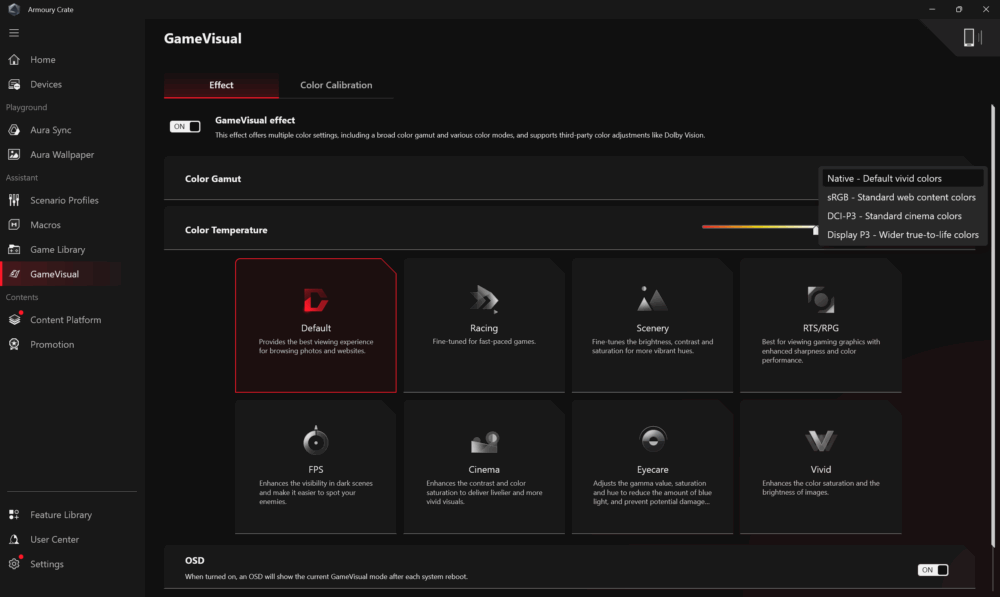This screenshot has height=597, width=1000.
Task: Open Content Platform sidebar label
Action: point(66,320)
